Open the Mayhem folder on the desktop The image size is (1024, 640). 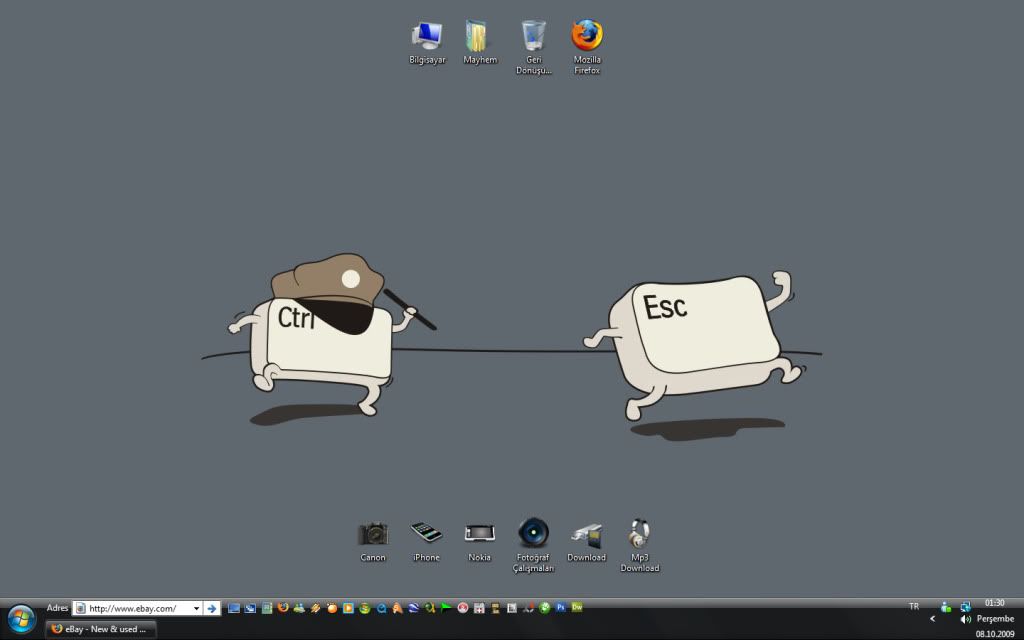click(x=480, y=36)
